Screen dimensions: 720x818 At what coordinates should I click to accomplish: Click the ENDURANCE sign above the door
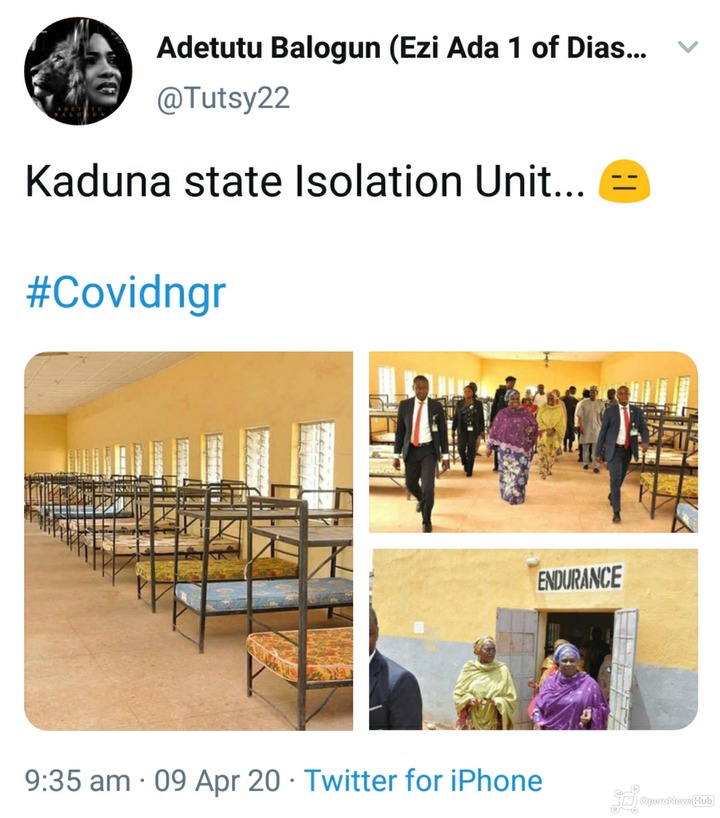pyautogui.click(x=580, y=578)
